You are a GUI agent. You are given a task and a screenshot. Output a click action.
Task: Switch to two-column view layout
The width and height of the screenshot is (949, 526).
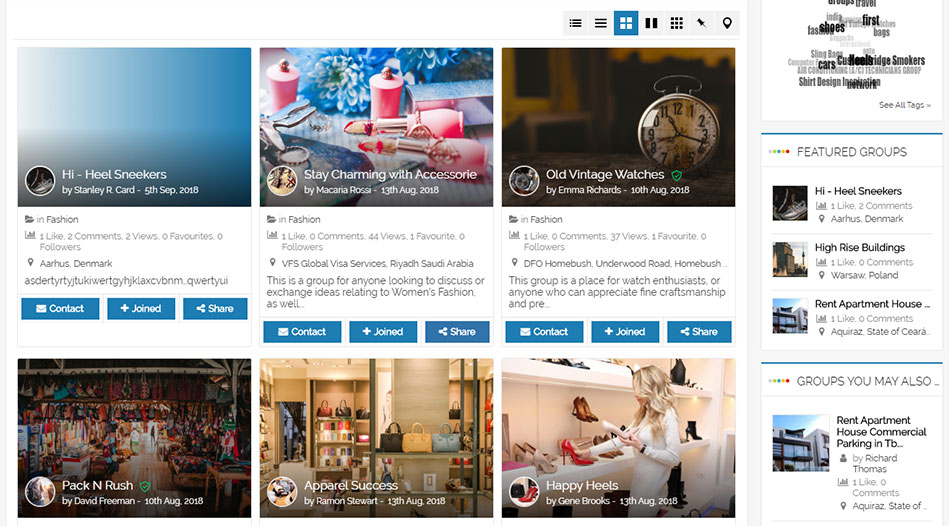(651, 23)
